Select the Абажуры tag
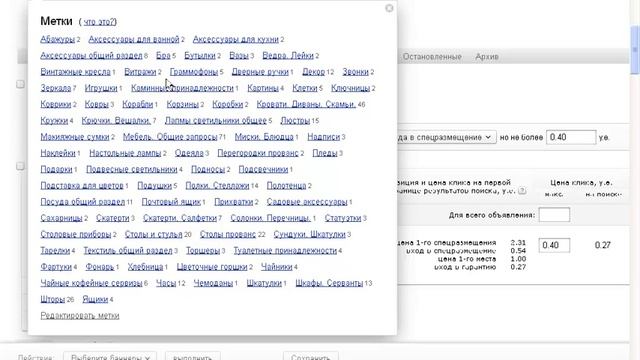This screenshot has width=640, height=360. tap(58, 39)
